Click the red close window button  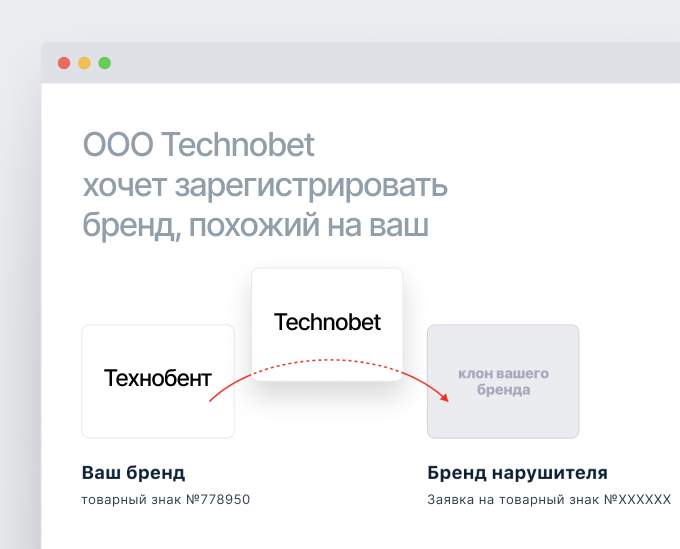(x=64, y=63)
